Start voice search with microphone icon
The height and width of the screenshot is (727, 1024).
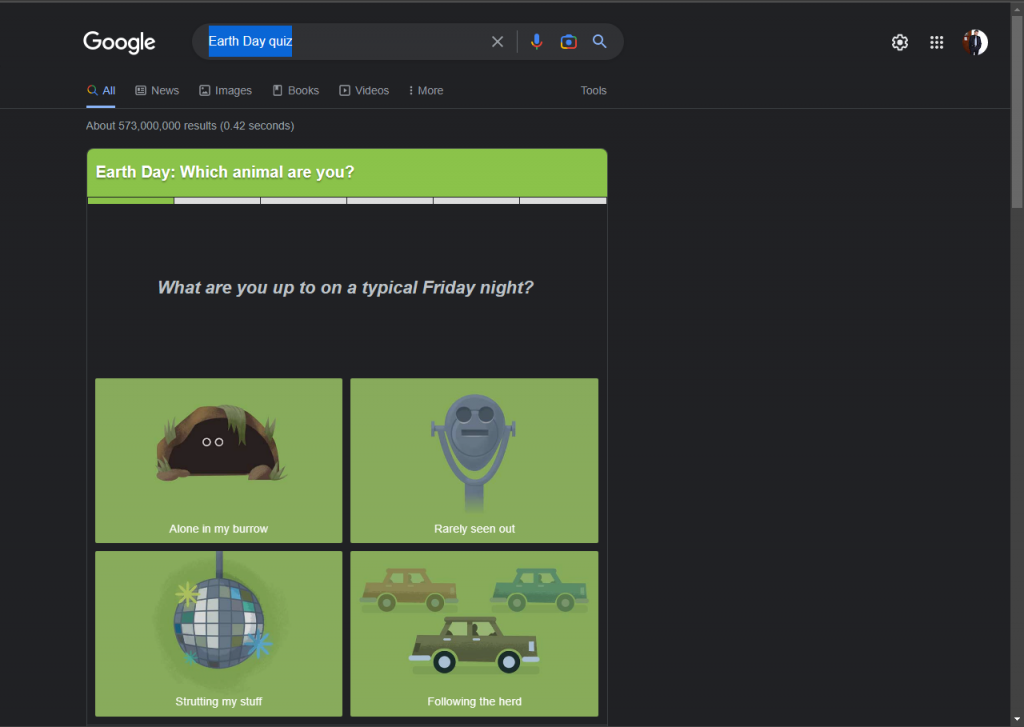[x=536, y=42]
